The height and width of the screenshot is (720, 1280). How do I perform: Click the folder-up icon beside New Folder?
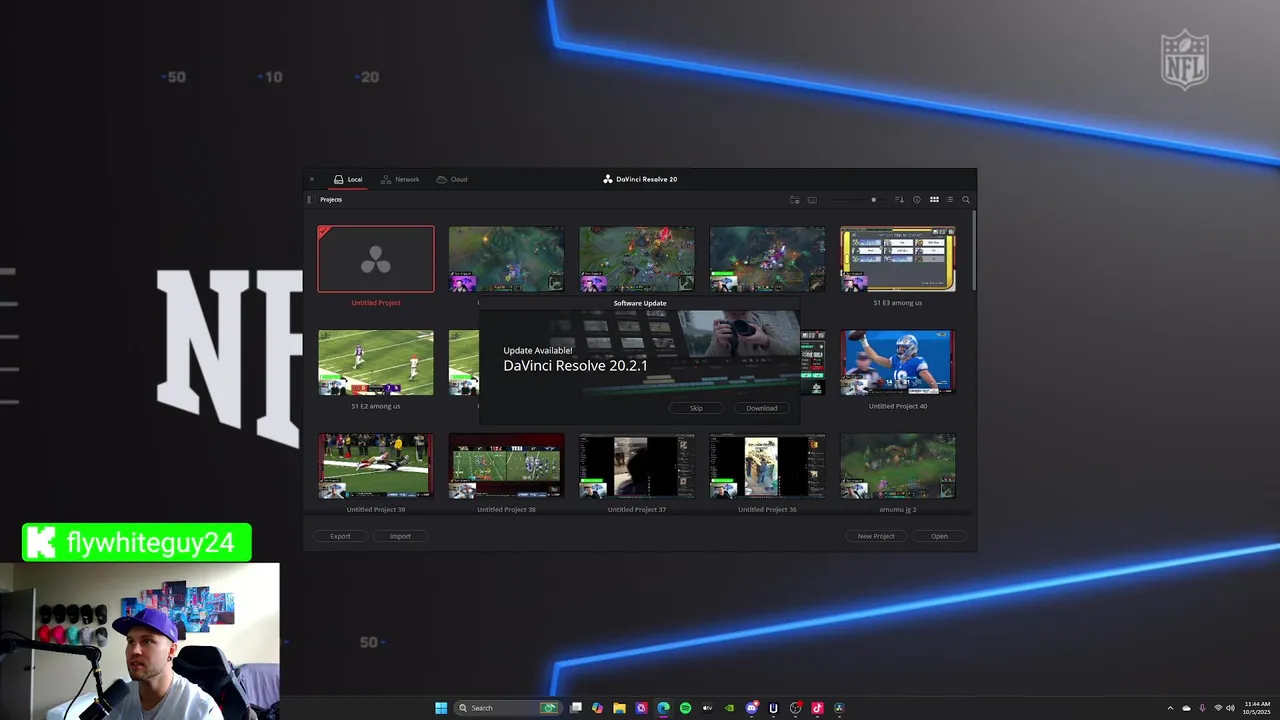click(812, 200)
